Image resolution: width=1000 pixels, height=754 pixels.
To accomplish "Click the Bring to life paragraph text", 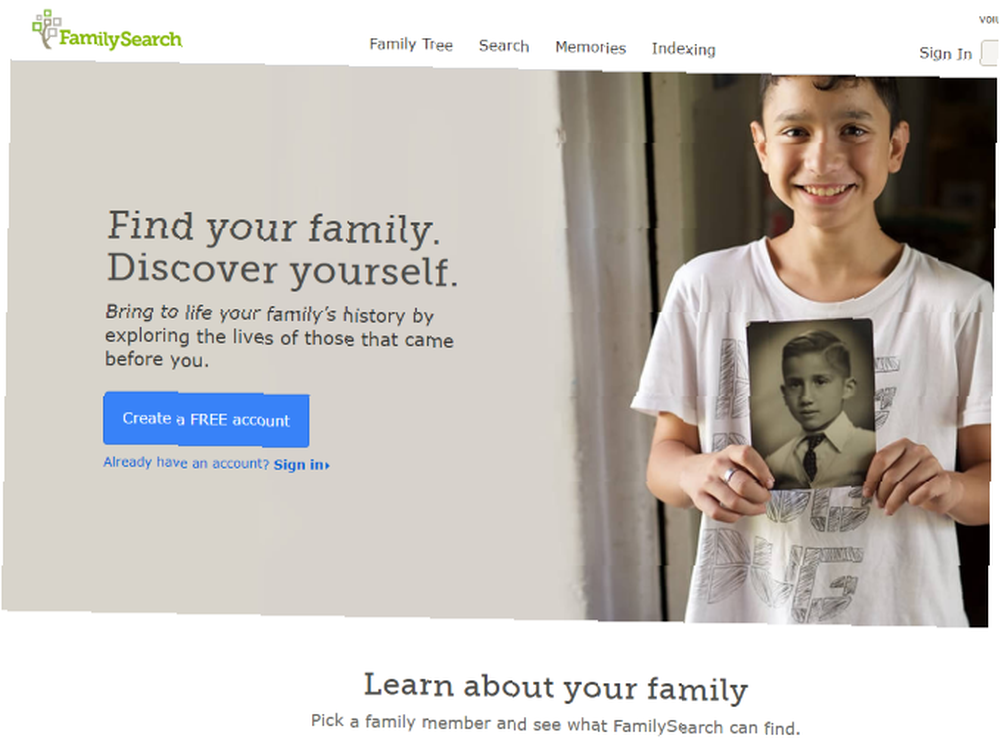I will click(x=279, y=336).
